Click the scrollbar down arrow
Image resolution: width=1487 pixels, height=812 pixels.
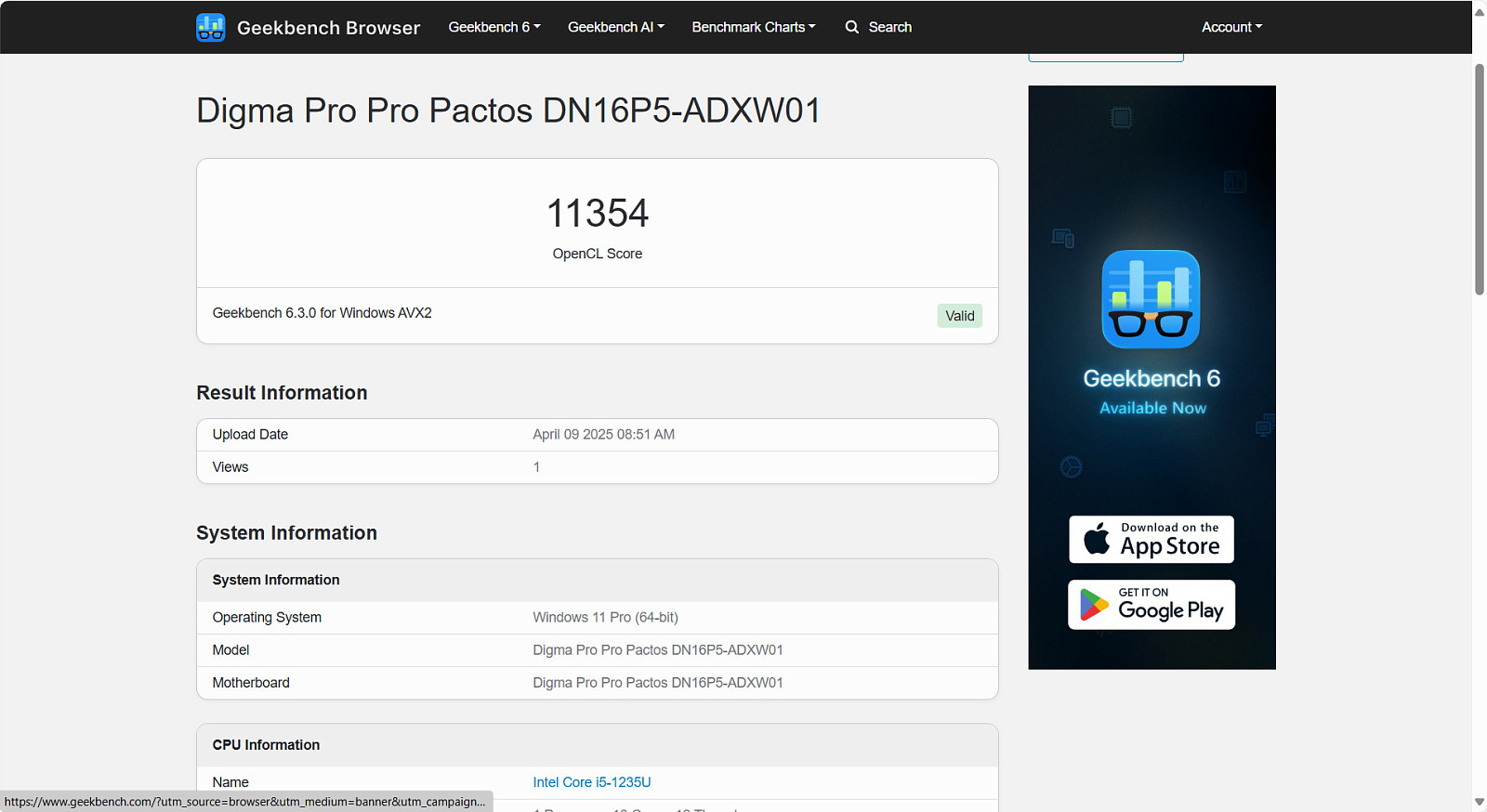(x=1480, y=802)
